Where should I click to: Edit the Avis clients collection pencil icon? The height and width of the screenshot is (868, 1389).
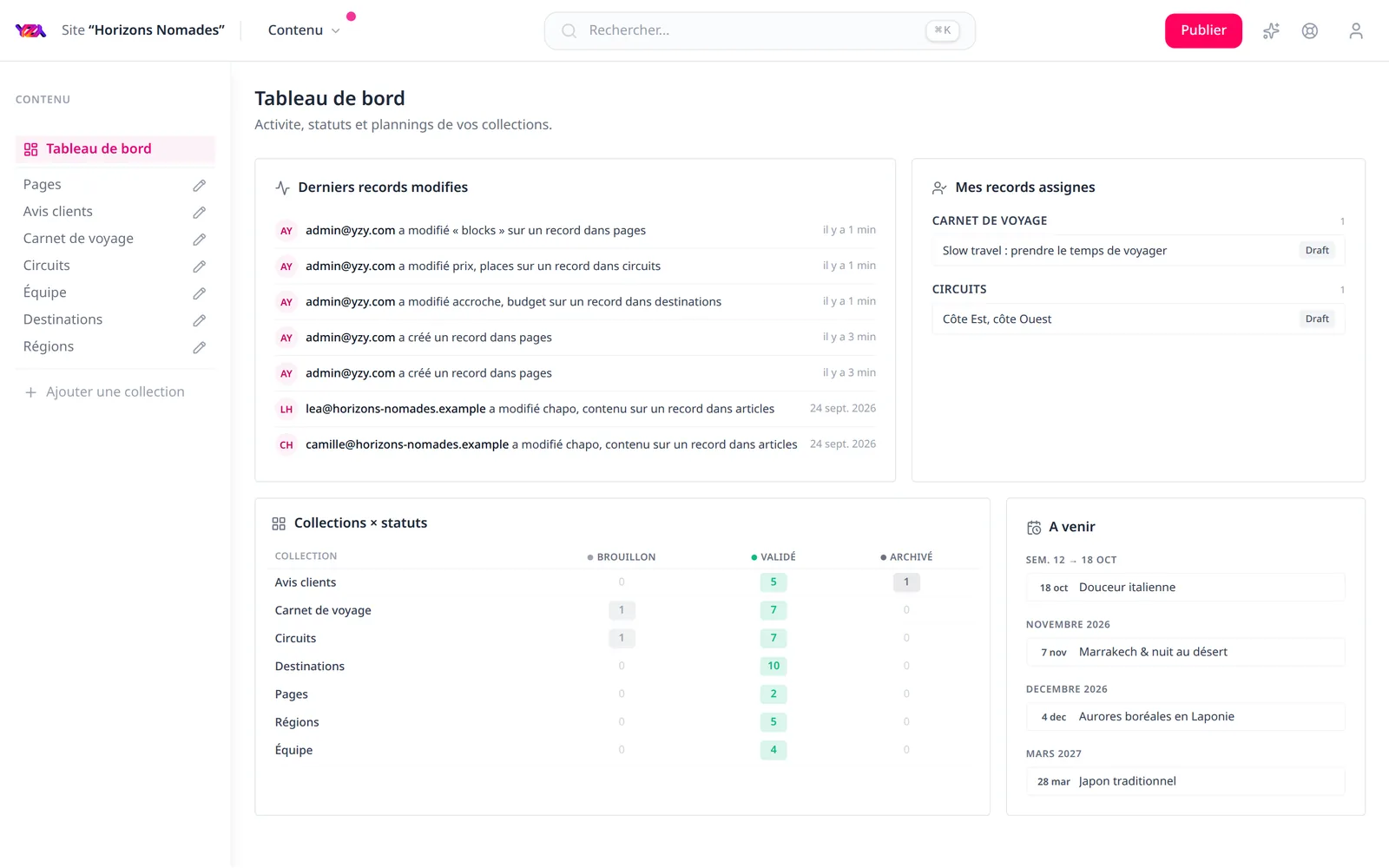(200, 212)
